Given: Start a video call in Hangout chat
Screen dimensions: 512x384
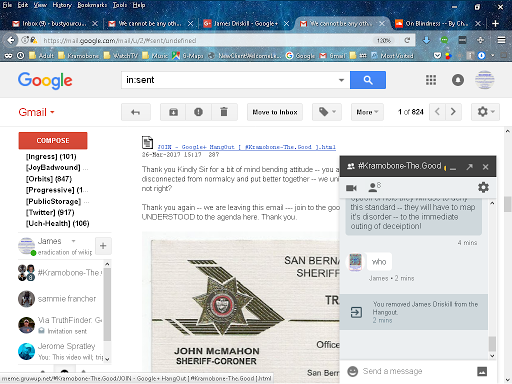Looking at the screenshot, I should [351, 188].
